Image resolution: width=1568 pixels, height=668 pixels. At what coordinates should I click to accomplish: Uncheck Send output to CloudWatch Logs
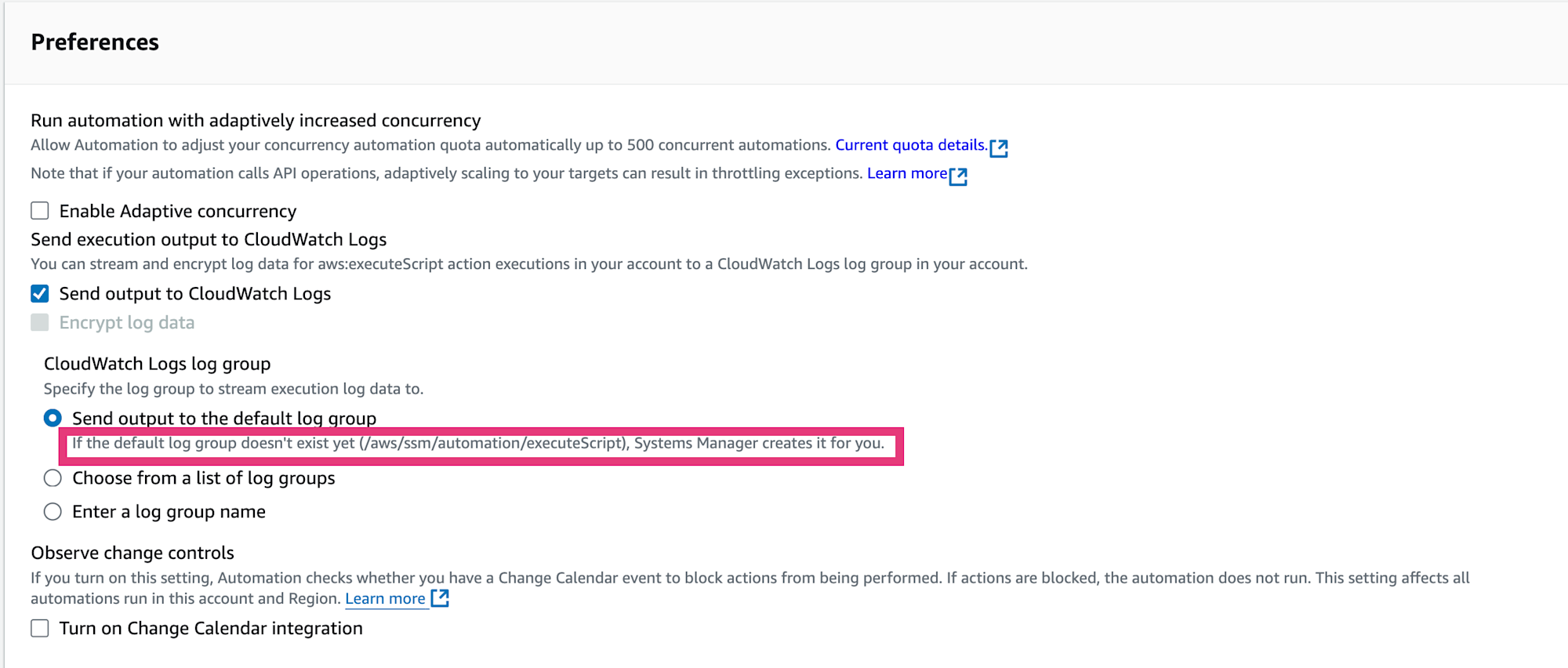click(x=40, y=293)
